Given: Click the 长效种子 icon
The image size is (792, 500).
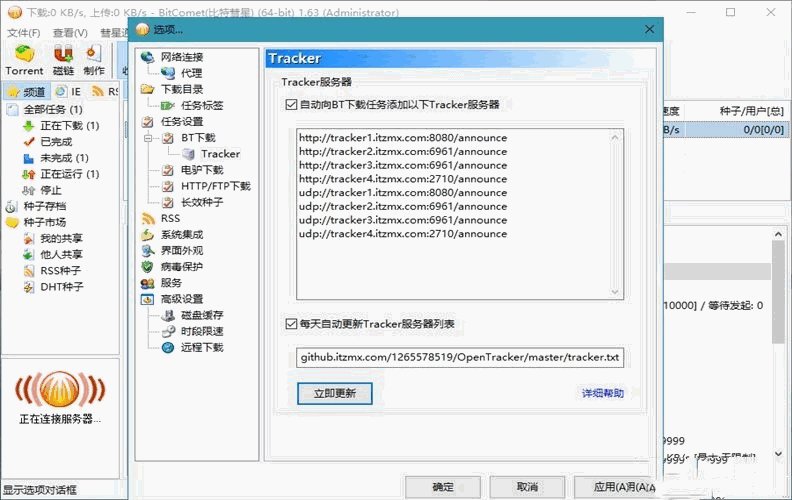Looking at the screenshot, I should 168,203.
